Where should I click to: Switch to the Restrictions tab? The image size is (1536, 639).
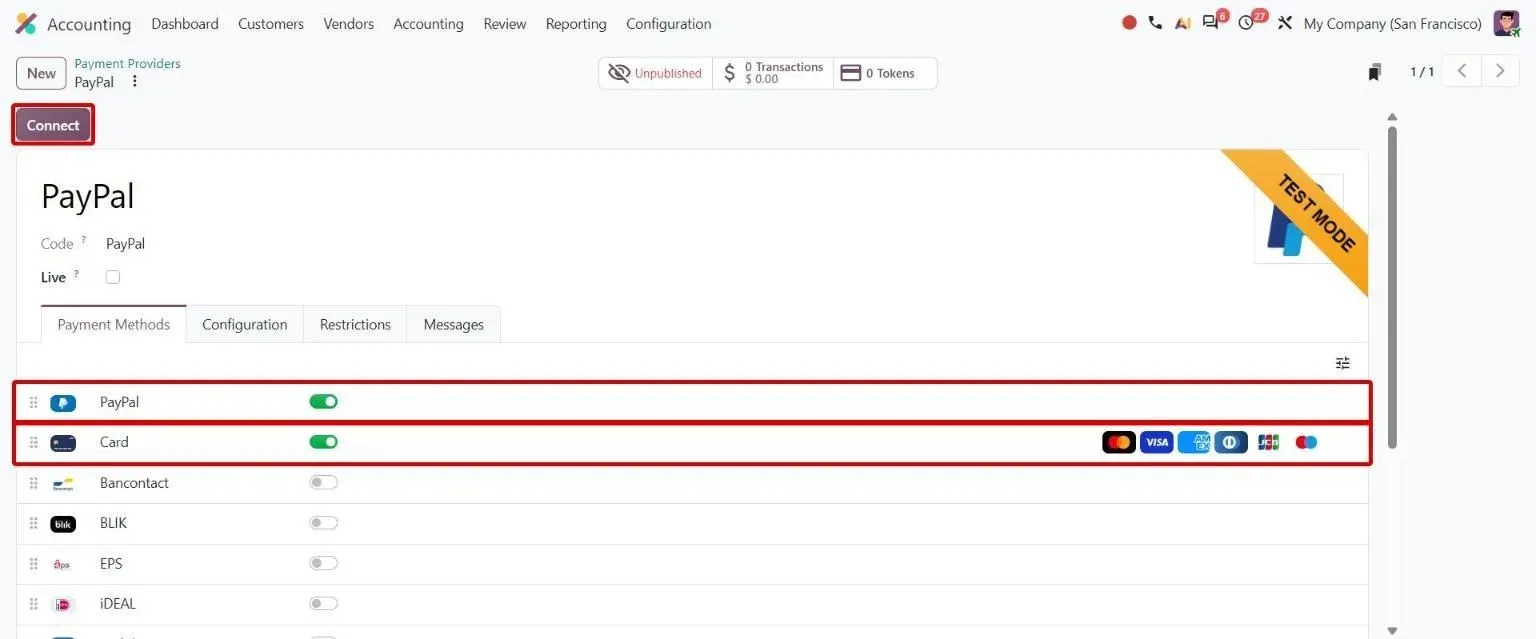point(355,325)
